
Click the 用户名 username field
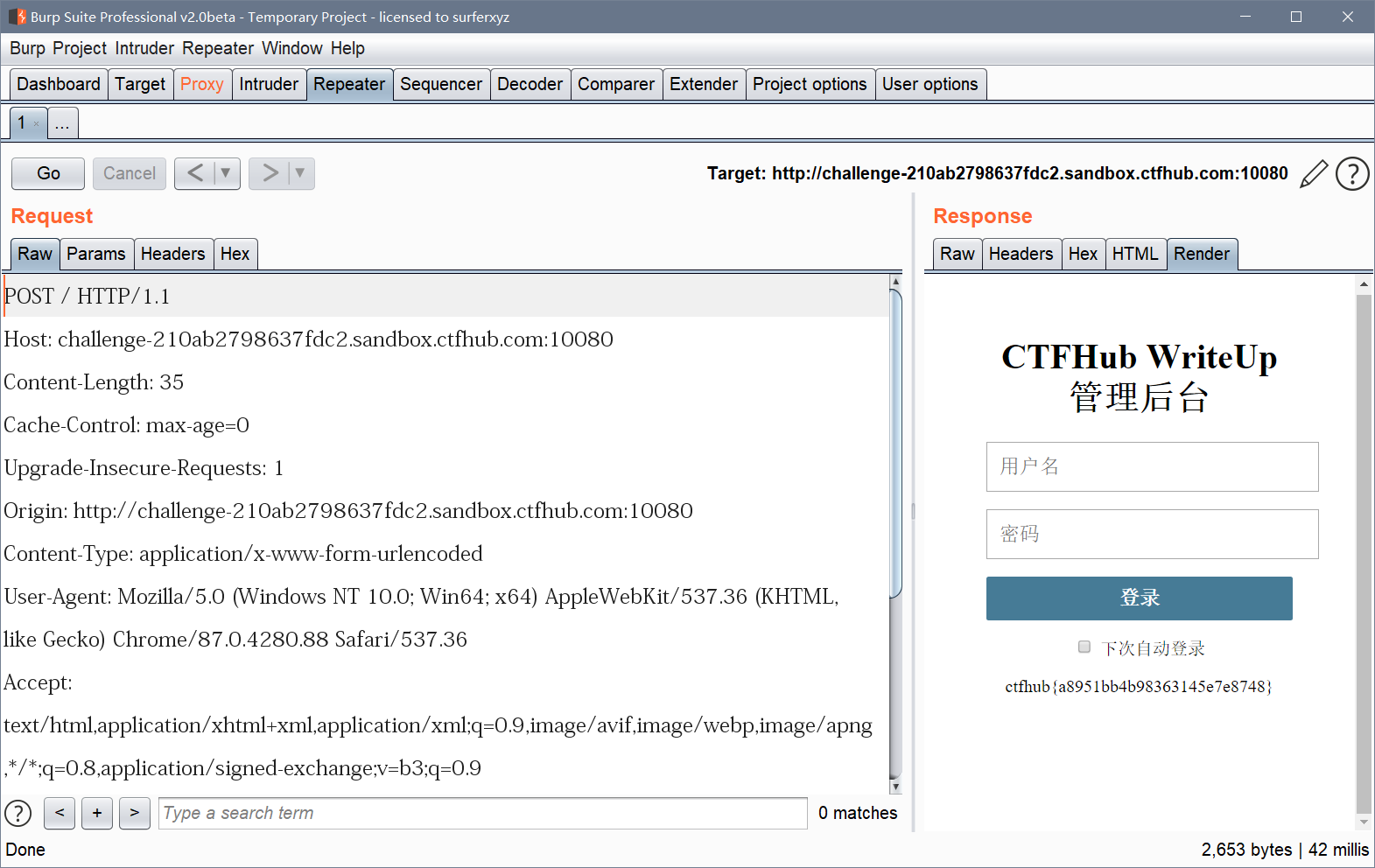coord(1153,466)
